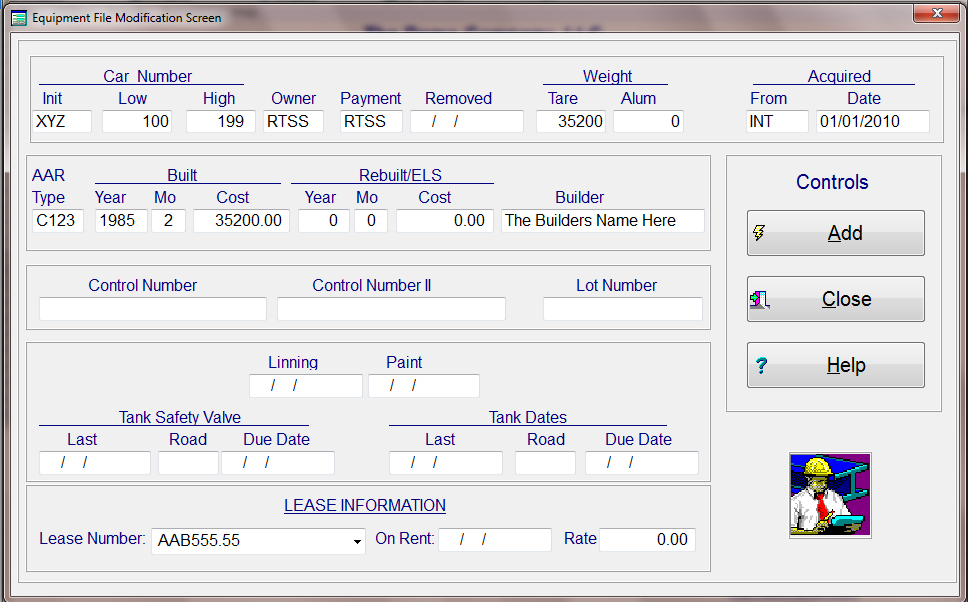Close the window with the X button
This screenshot has height=602, width=968.
(937, 13)
